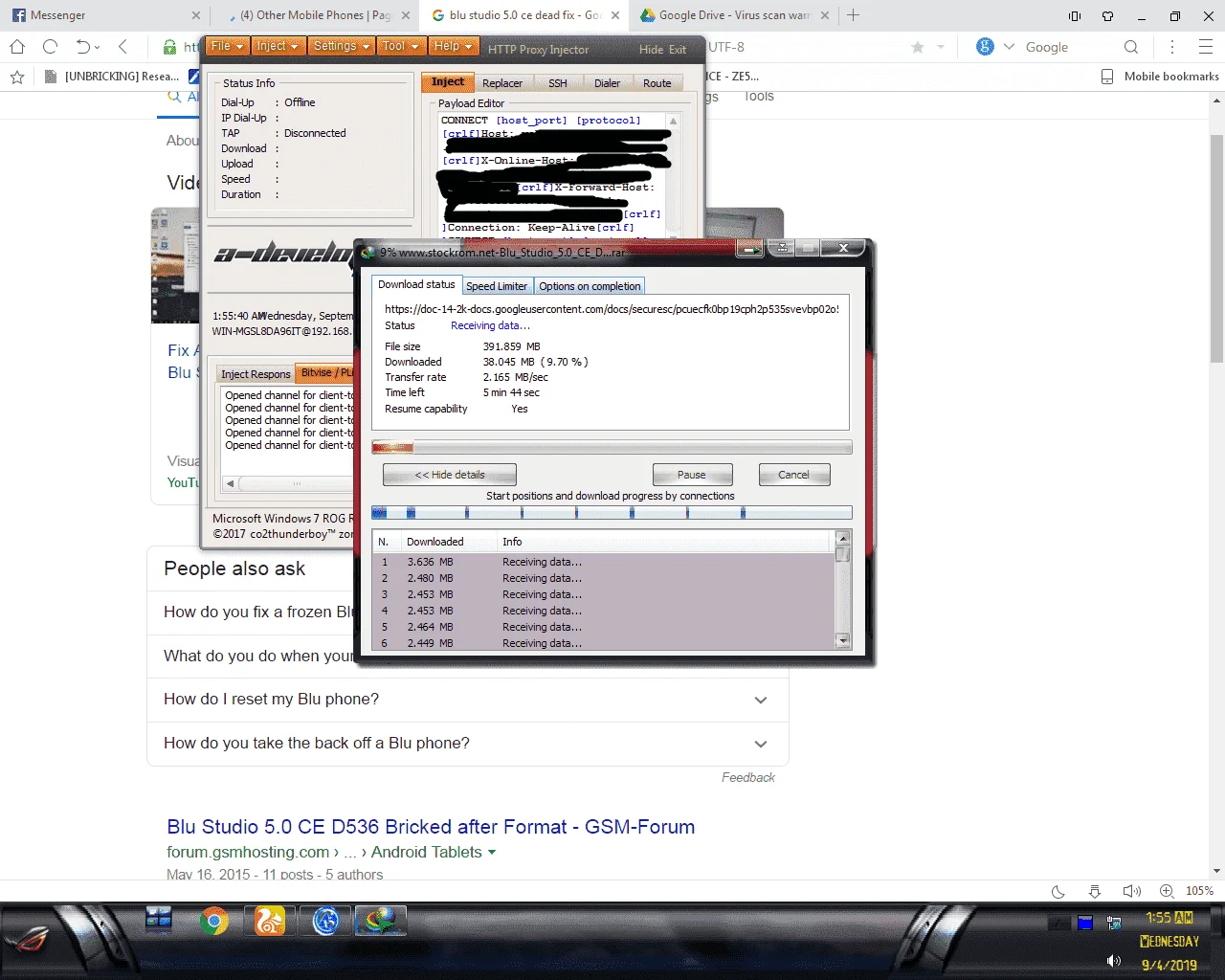Open HTTP Proxy Injector taskbar icon
This screenshot has height=980, width=1225.
coord(326,921)
